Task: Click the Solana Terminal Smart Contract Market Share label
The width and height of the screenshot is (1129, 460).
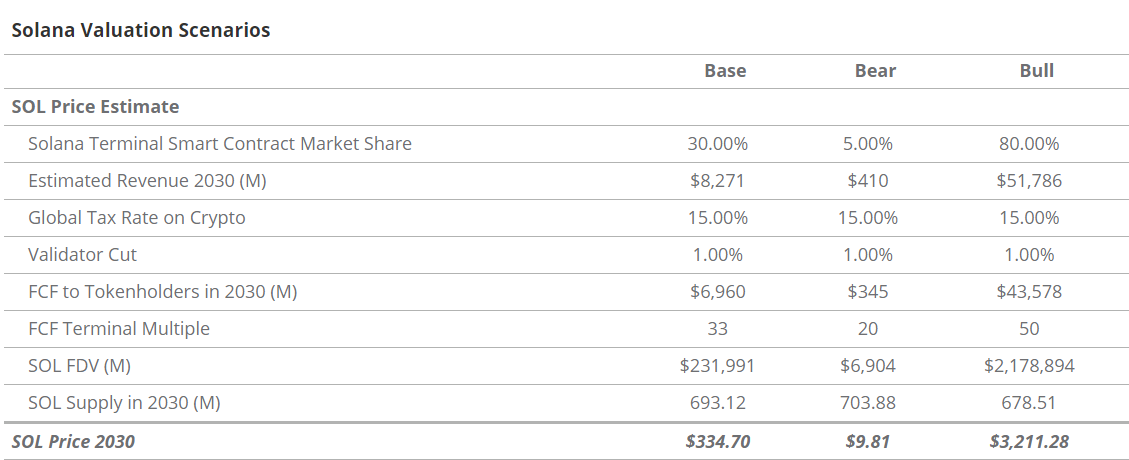Action: [220, 143]
